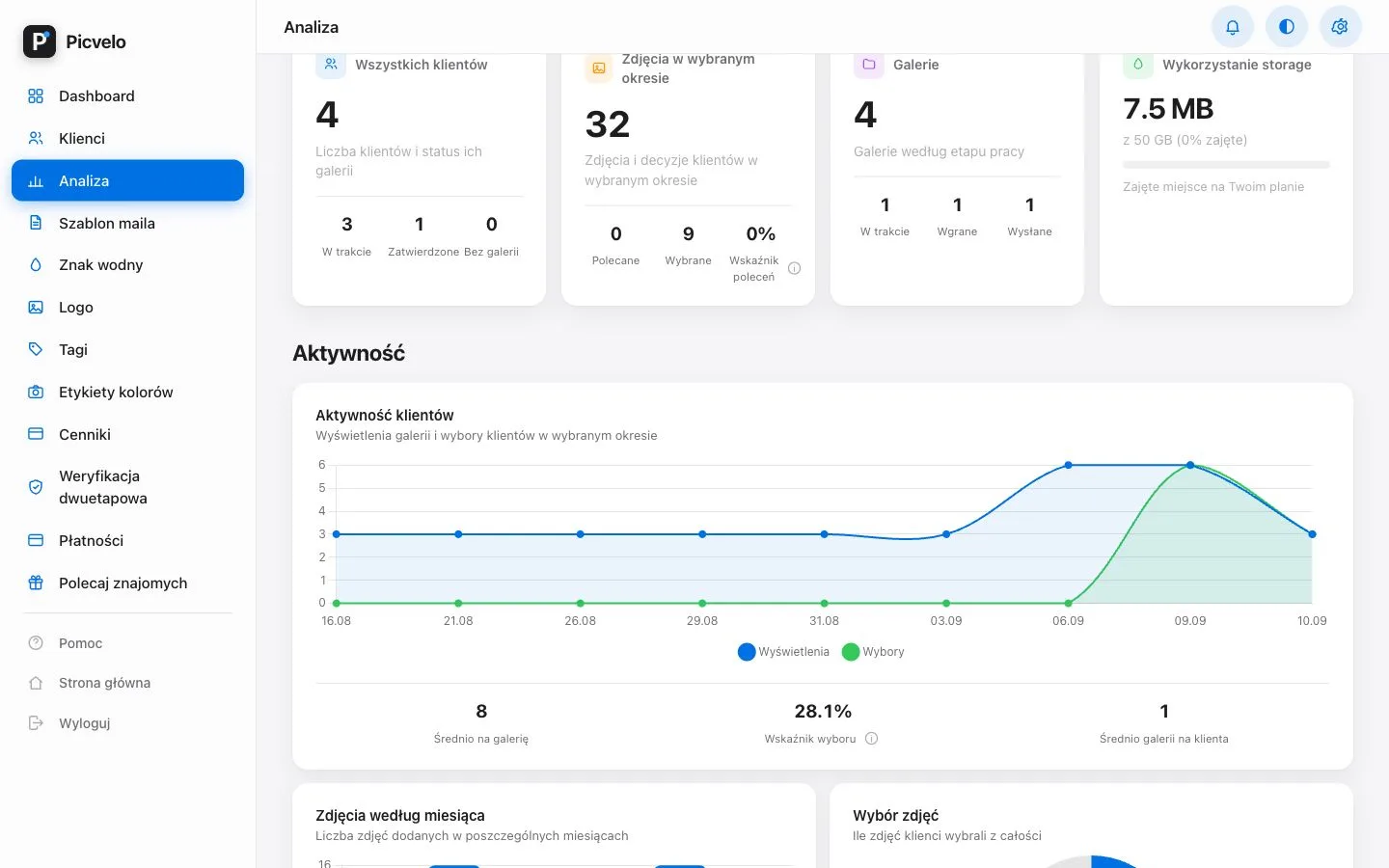Click Dashboard grid icon in sidebar
1389x868 pixels.
pyautogui.click(x=36, y=96)
